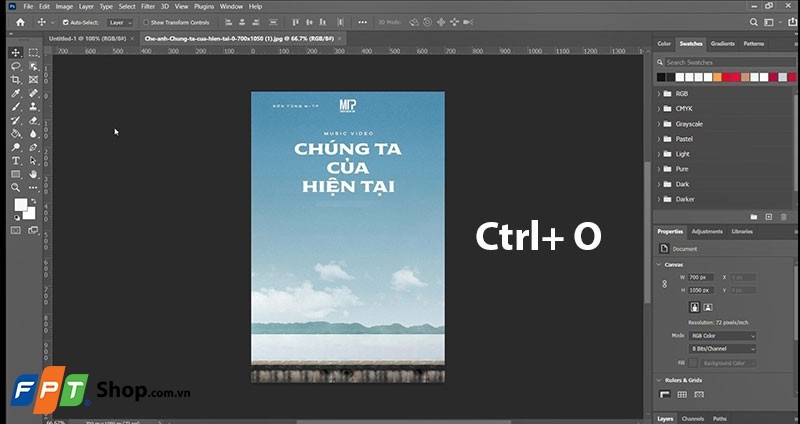
Task: Select the Dodge tool
Action: pyautogui.click(x=16, y=147)
